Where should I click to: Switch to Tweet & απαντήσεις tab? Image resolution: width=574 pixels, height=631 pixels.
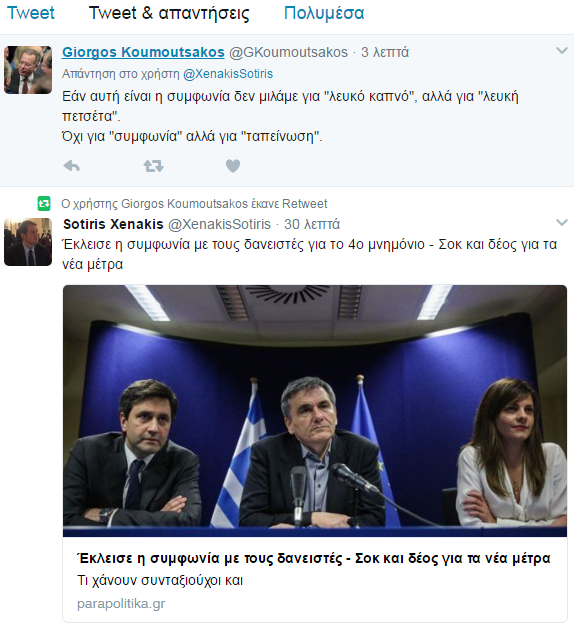pos(169,13)
